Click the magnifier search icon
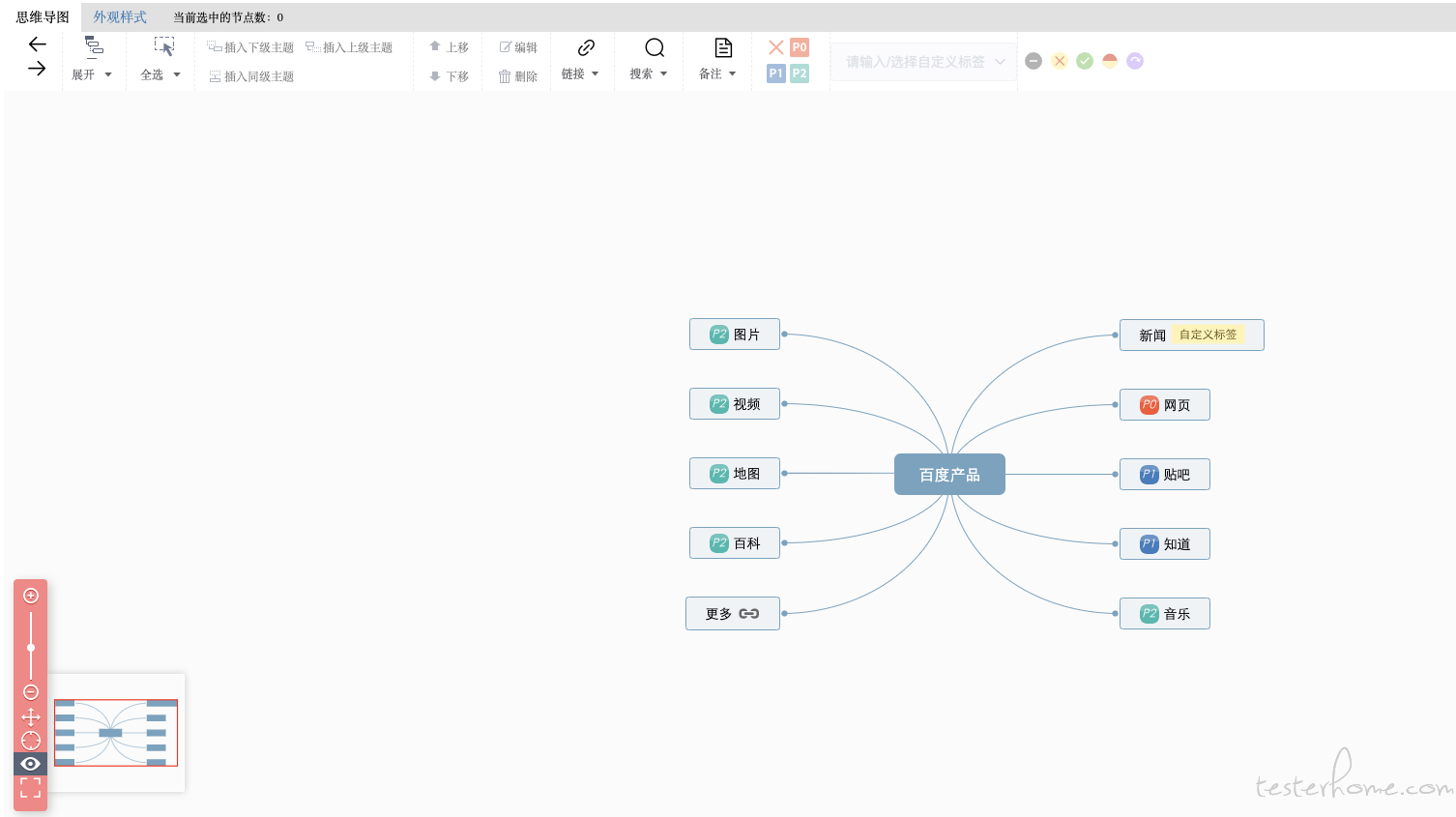This screenshot has height=817, width=1456. tap(655, 47)
